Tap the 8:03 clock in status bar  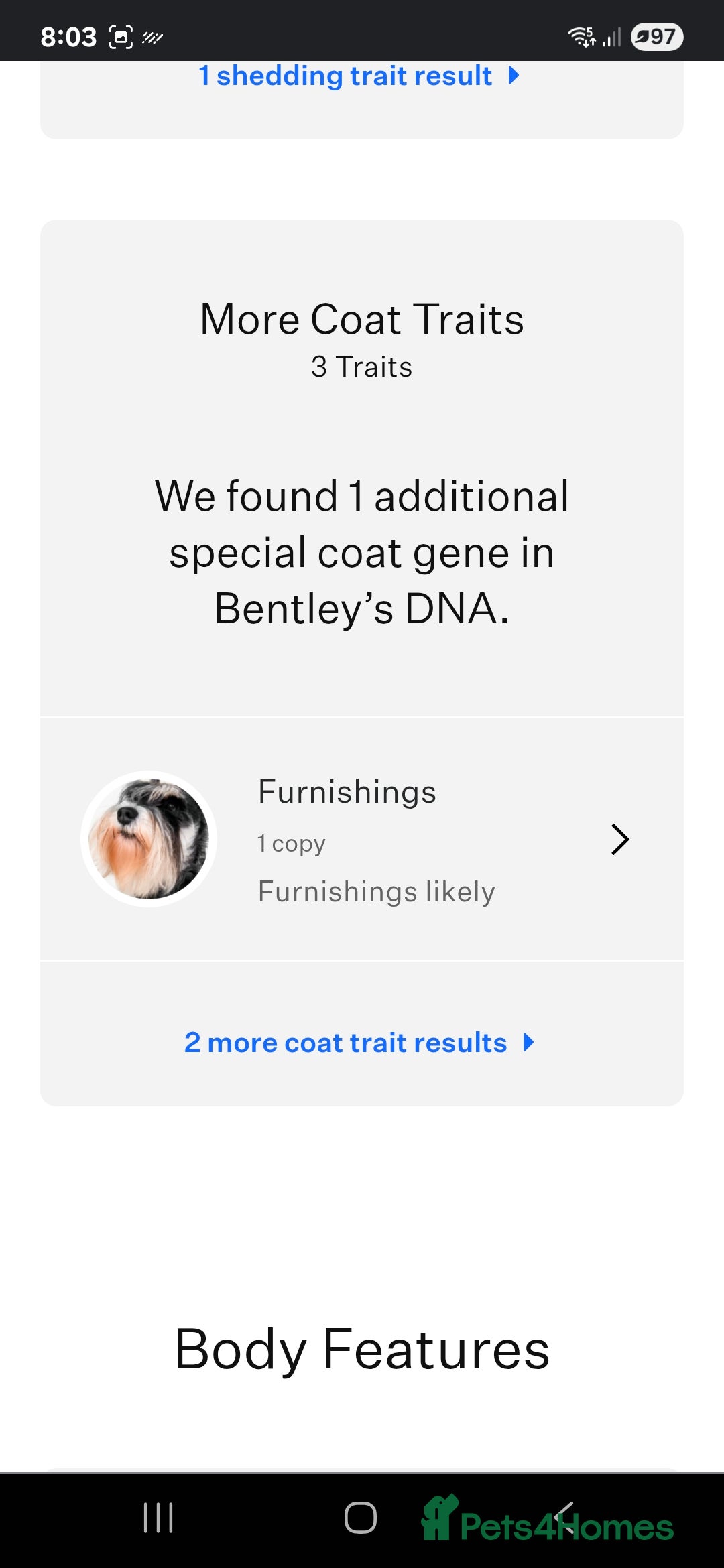click(68, 37)
